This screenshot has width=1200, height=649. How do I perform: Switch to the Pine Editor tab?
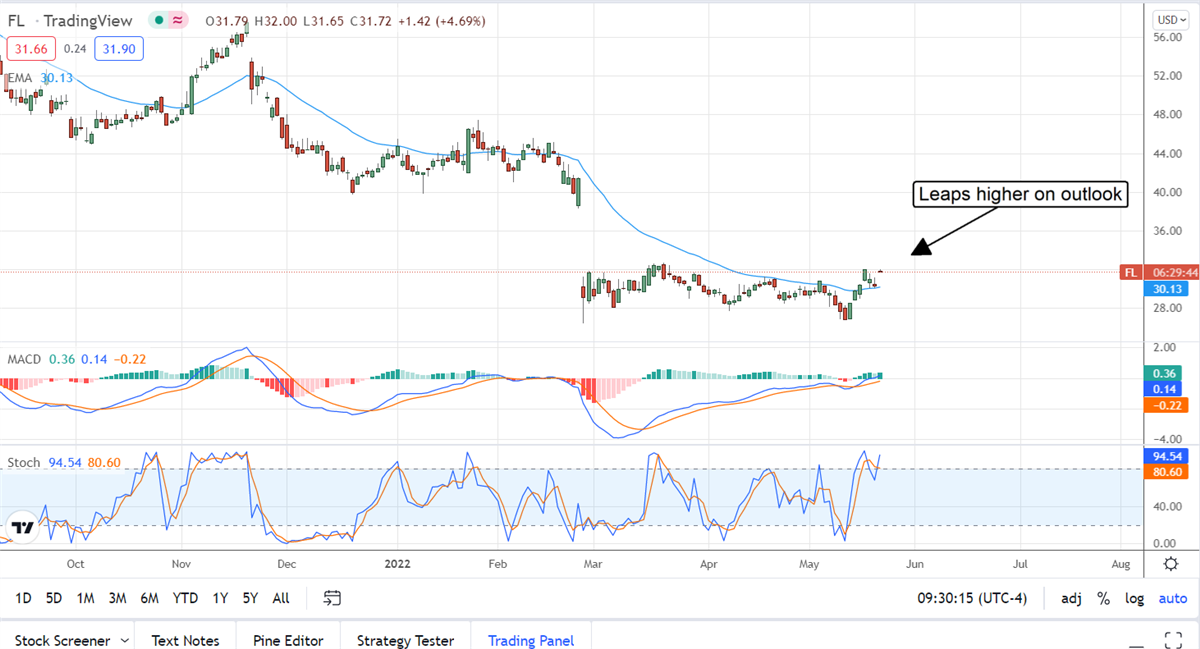pyautogui.click(x=287, y=640)
